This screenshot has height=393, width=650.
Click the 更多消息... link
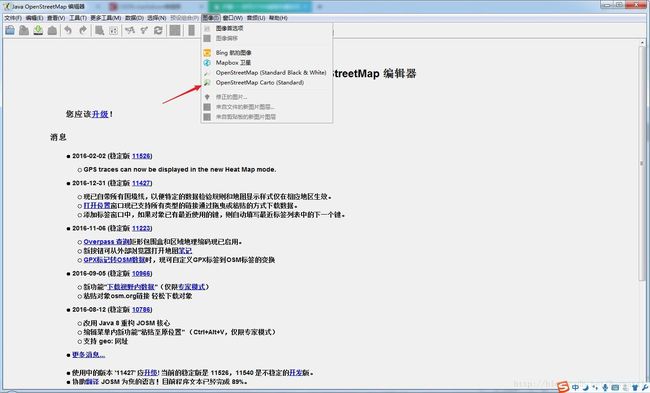click(x=88, y=355)
